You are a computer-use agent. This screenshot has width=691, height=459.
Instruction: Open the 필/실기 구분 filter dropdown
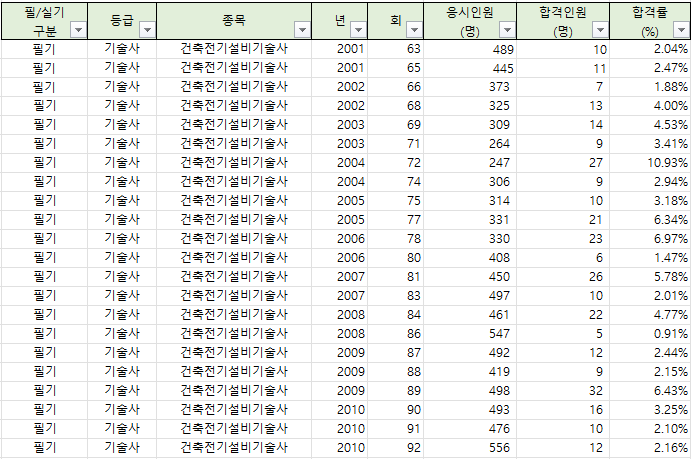pyautogui.click(x=79, y=30)
